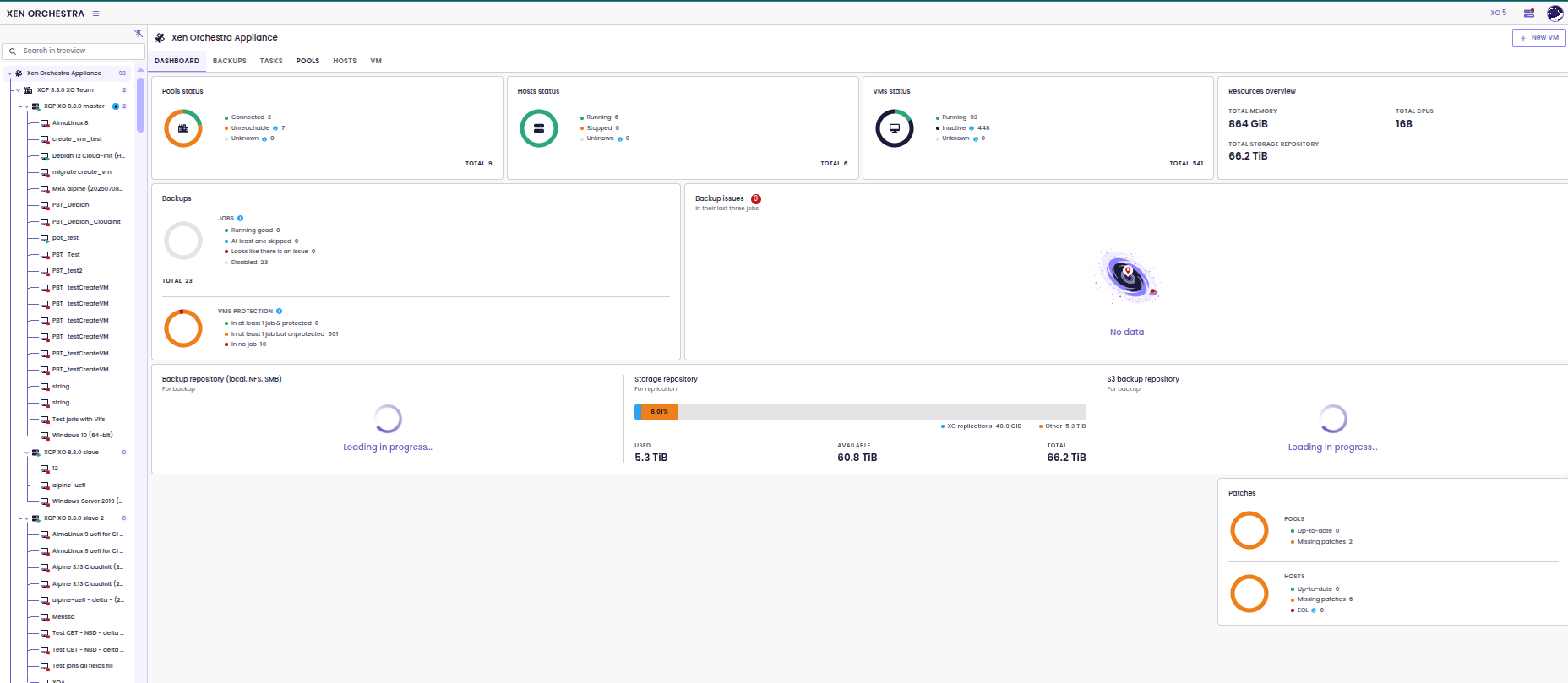This screenshot has height=683, width=1568.
Task: Click the XCP 8.3.0 XO Team pool icon
Action: 28,90
